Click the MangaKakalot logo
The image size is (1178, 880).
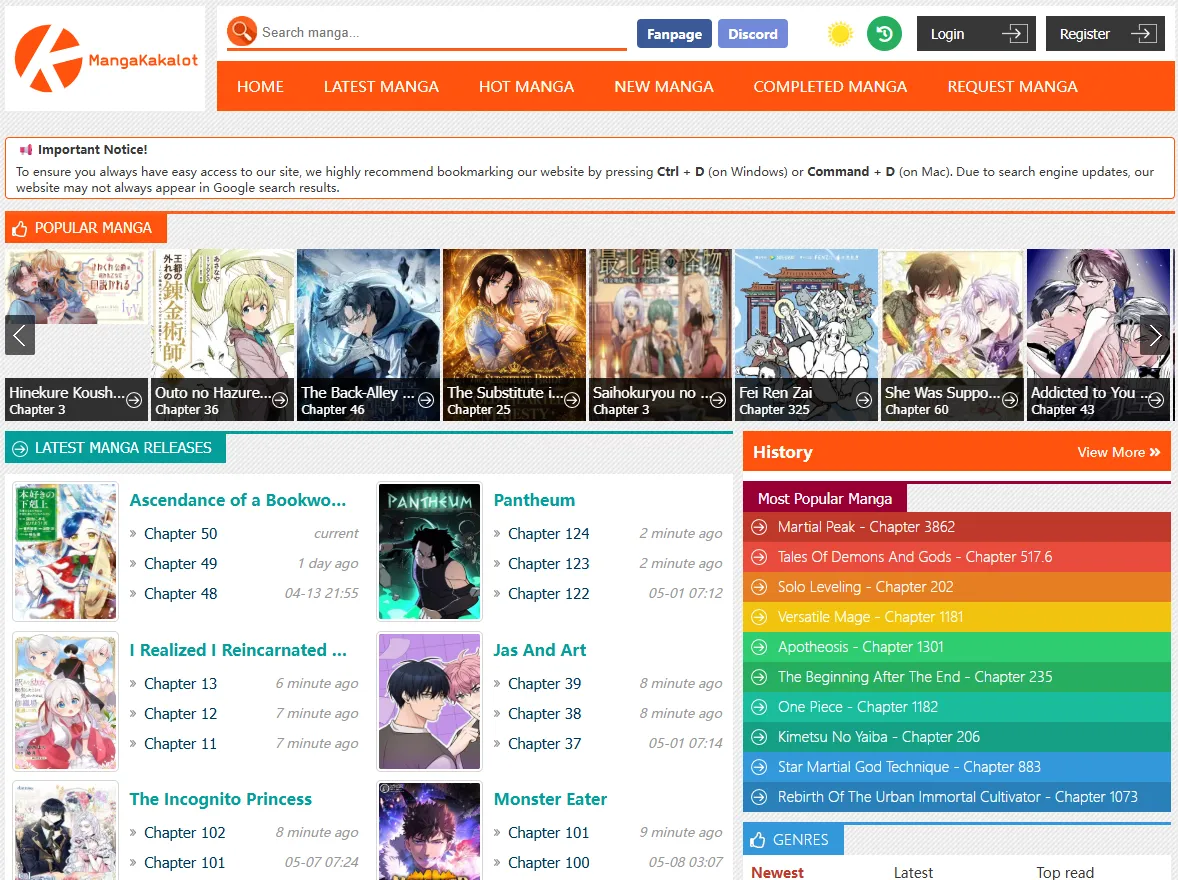pyautogui.click(x=105, y=59)
